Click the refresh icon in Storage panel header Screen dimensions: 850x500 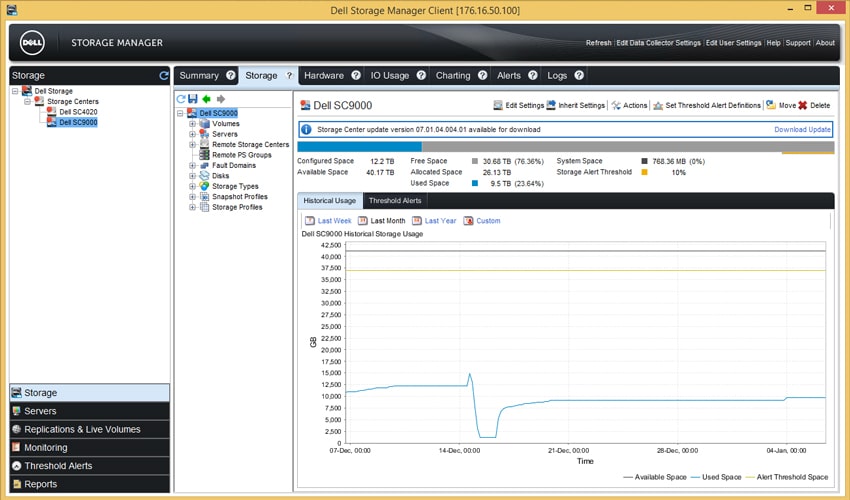(164, 75)
